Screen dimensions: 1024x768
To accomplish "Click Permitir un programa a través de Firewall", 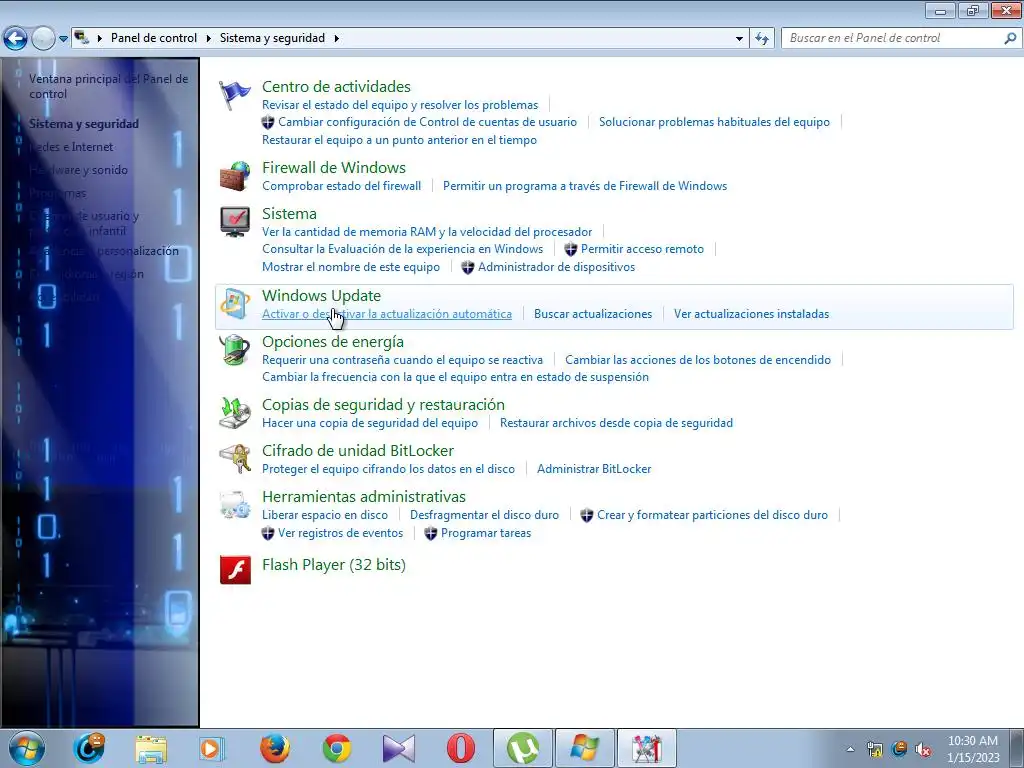I will [585, 185].
